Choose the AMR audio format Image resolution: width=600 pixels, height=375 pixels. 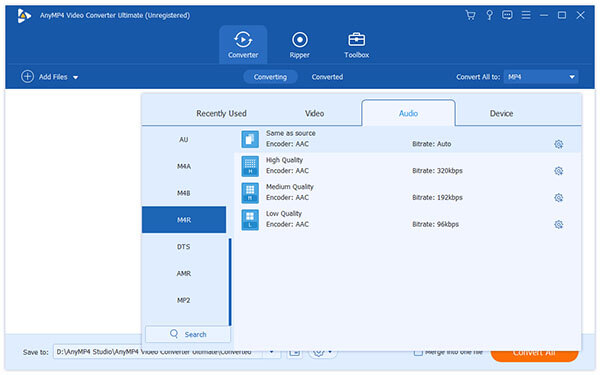click(184, 274)
